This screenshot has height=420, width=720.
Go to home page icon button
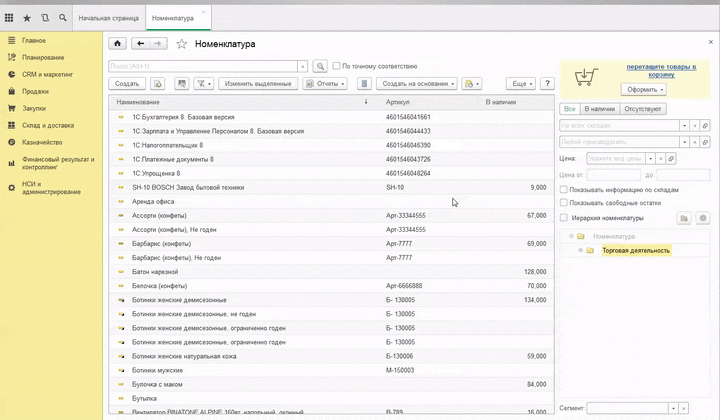click(x=118, y=44)
